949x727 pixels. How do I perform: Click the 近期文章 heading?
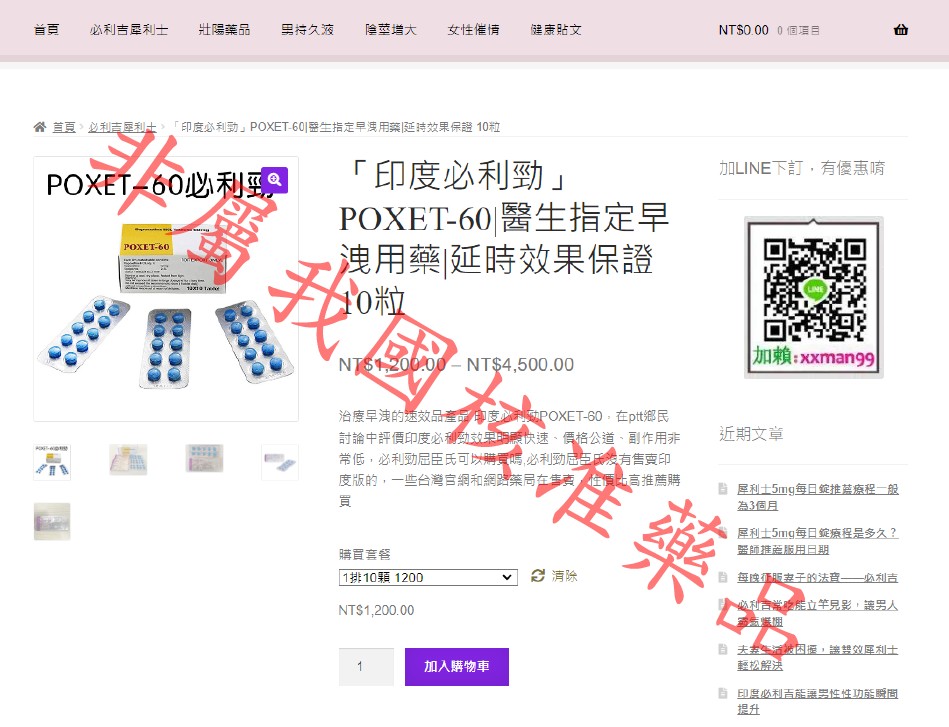(x=751, y=433)
